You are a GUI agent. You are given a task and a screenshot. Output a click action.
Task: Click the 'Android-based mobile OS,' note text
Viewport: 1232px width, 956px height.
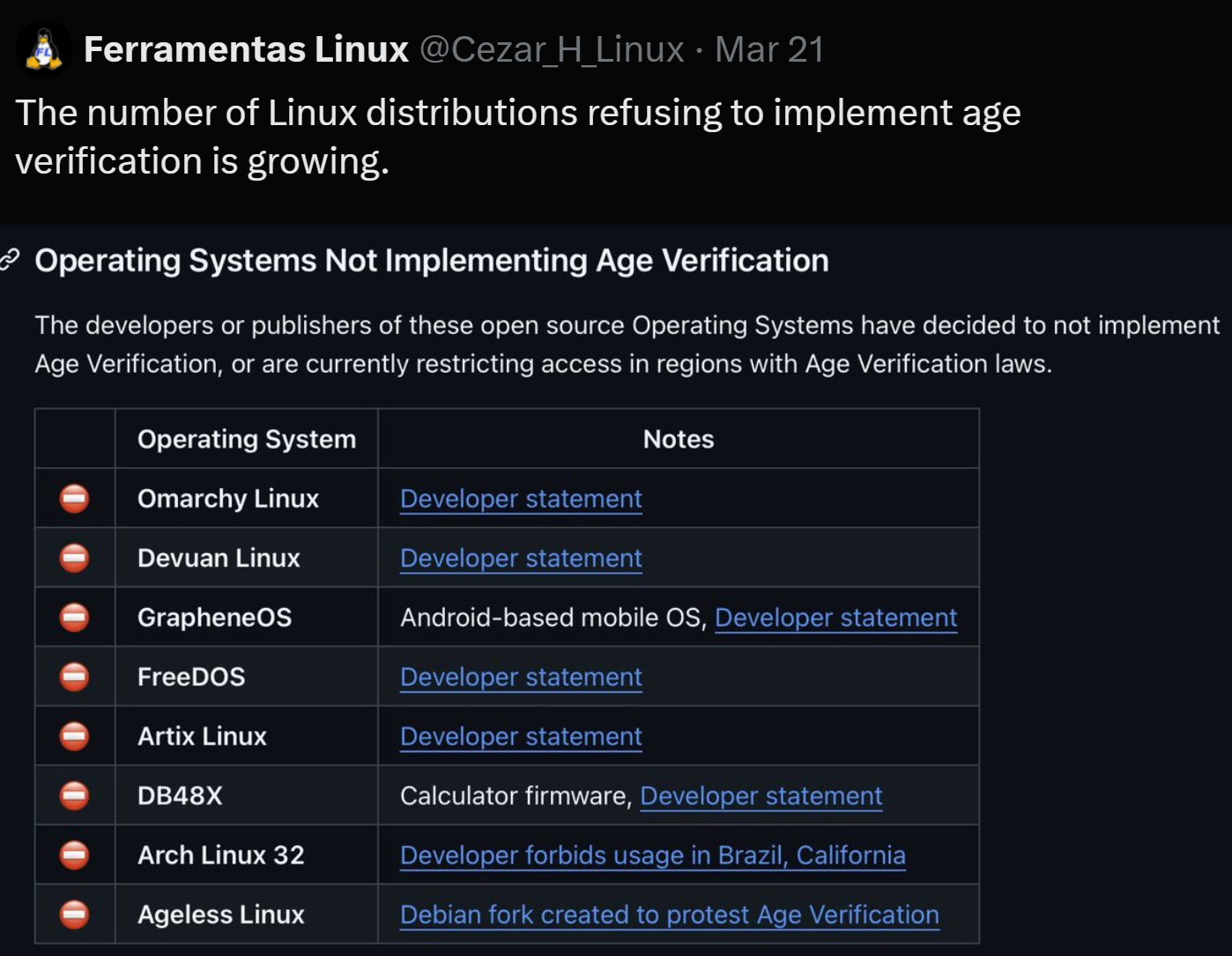(553, 618)
